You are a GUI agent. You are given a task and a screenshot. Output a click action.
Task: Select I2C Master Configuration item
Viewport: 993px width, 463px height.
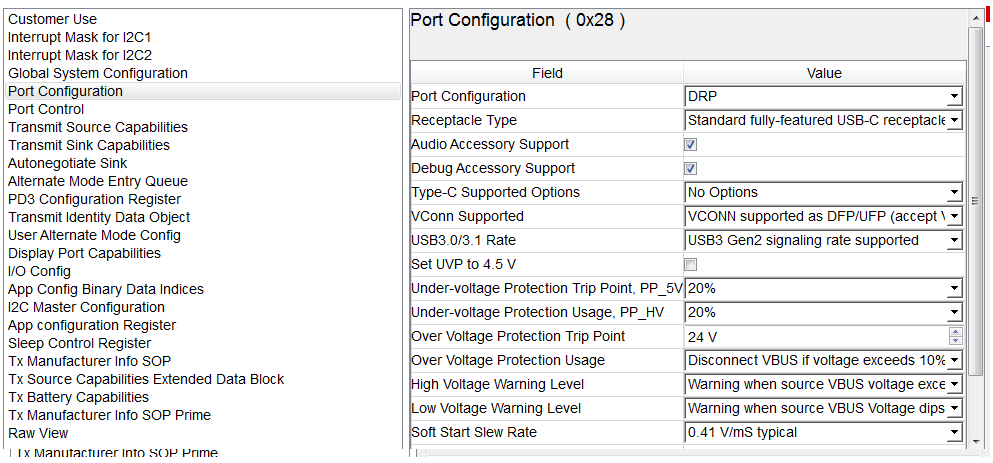pos(87,307)
